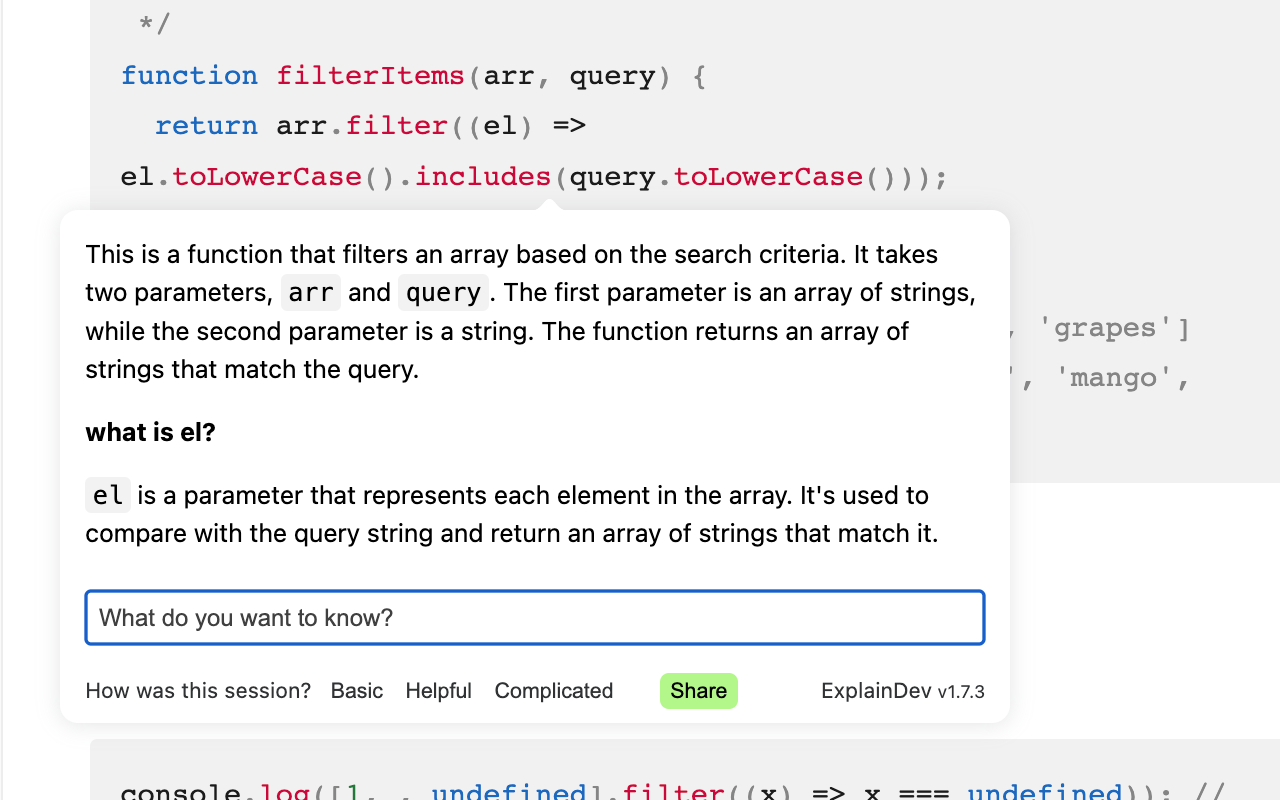Click the toLowerCase method in code

[266, 176]
